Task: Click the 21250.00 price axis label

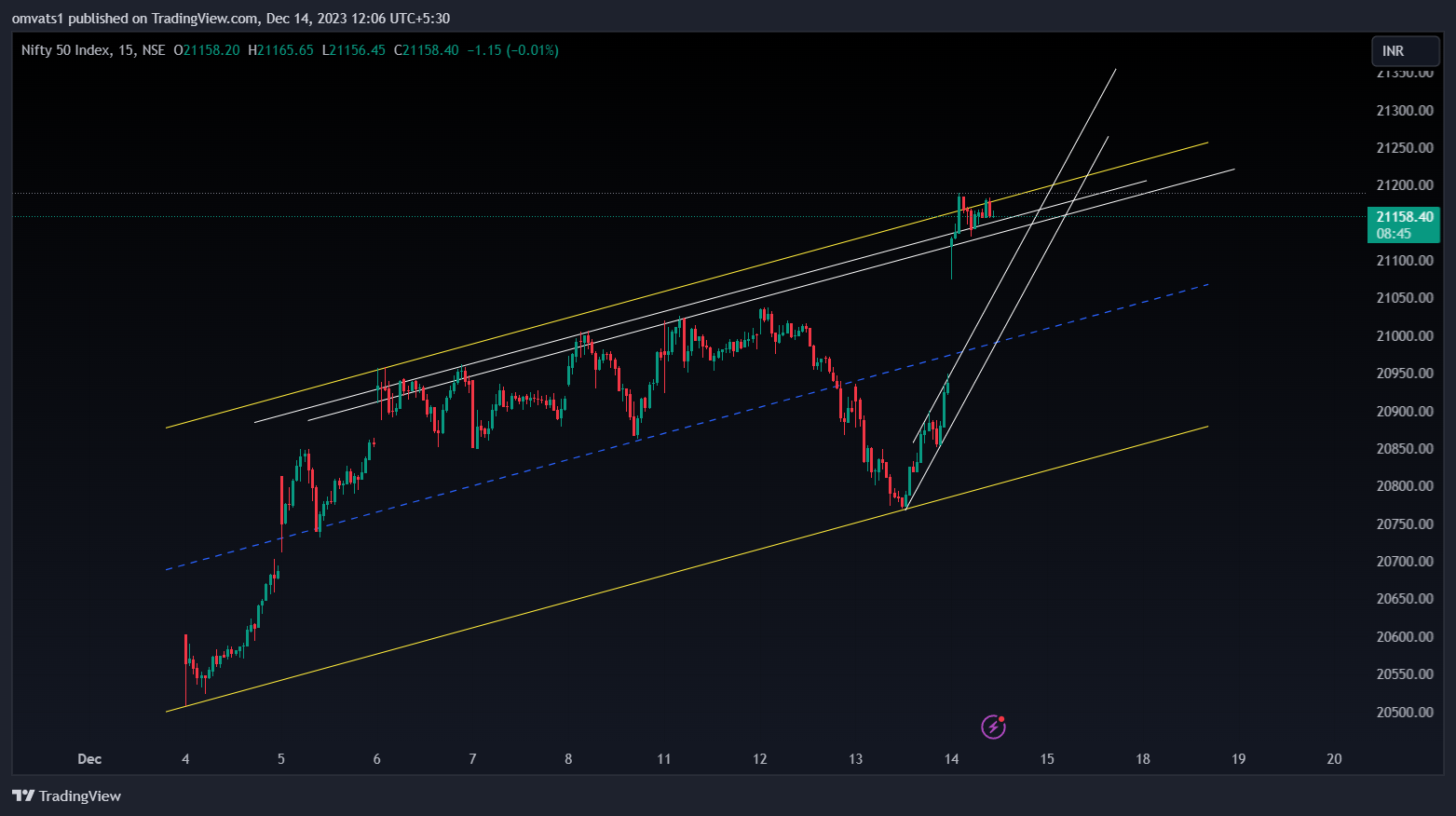Action: click(x=1405, y=147)
